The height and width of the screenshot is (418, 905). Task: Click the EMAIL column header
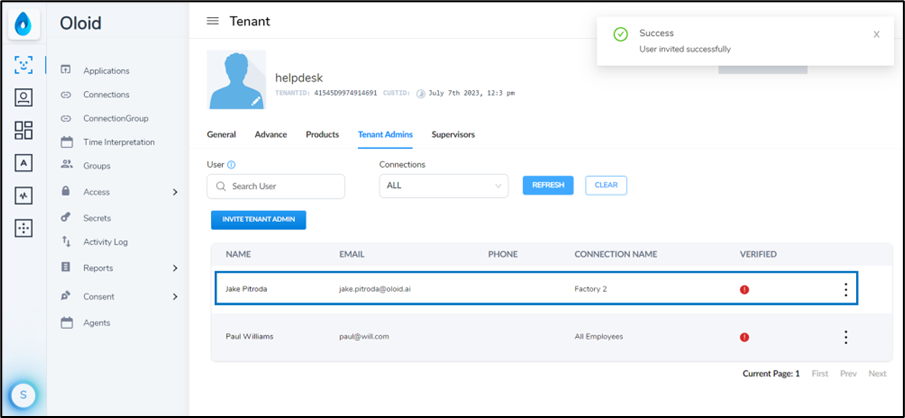(352, 254)
